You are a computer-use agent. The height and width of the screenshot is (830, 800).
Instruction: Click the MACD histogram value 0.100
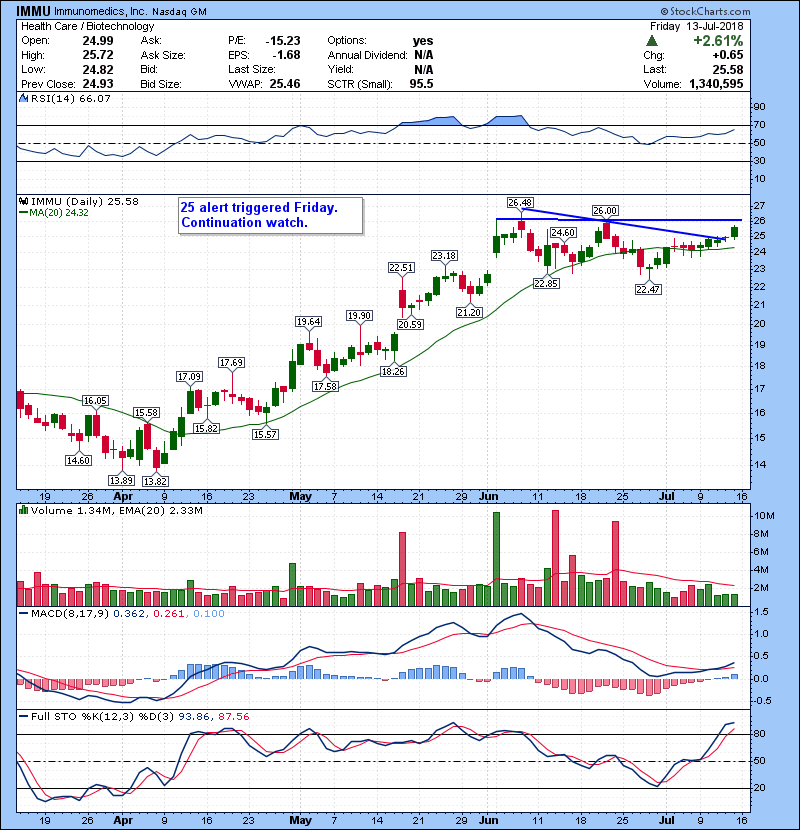click(209, 614)
